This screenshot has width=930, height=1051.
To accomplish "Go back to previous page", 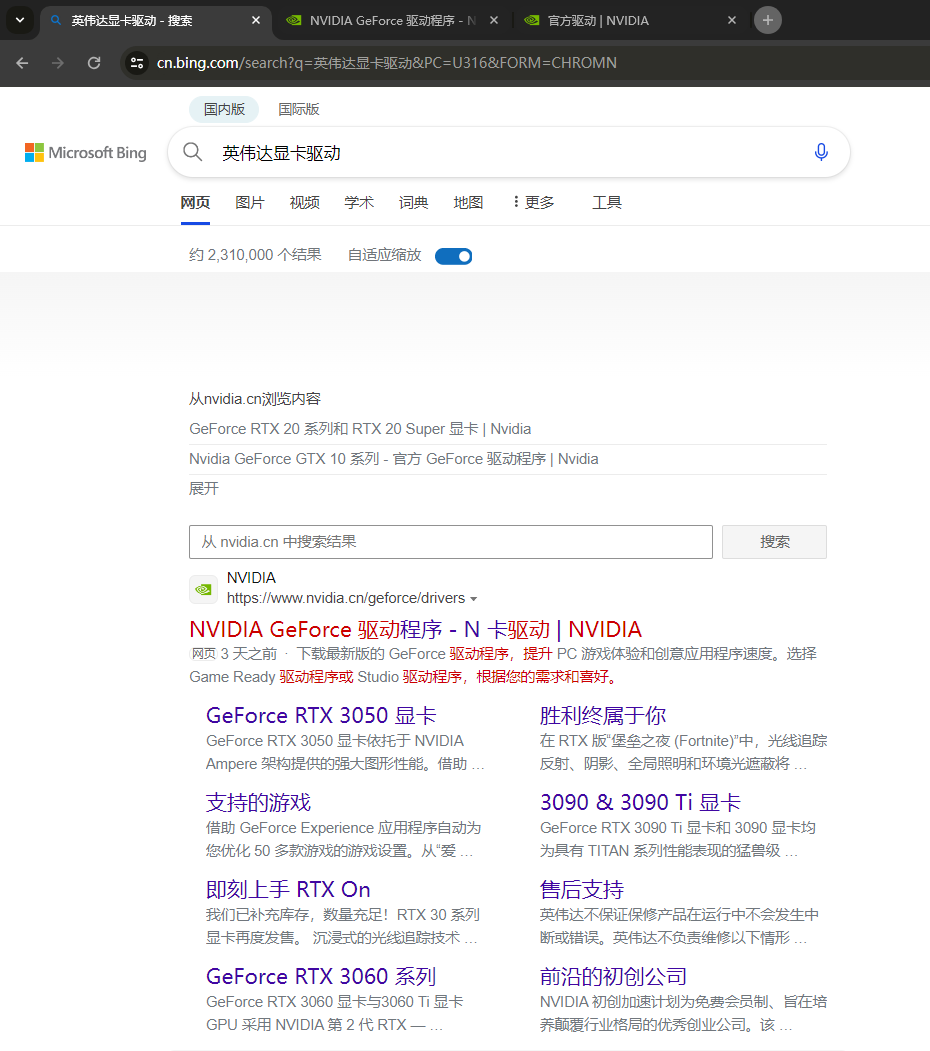I will [x=22, y=63].
